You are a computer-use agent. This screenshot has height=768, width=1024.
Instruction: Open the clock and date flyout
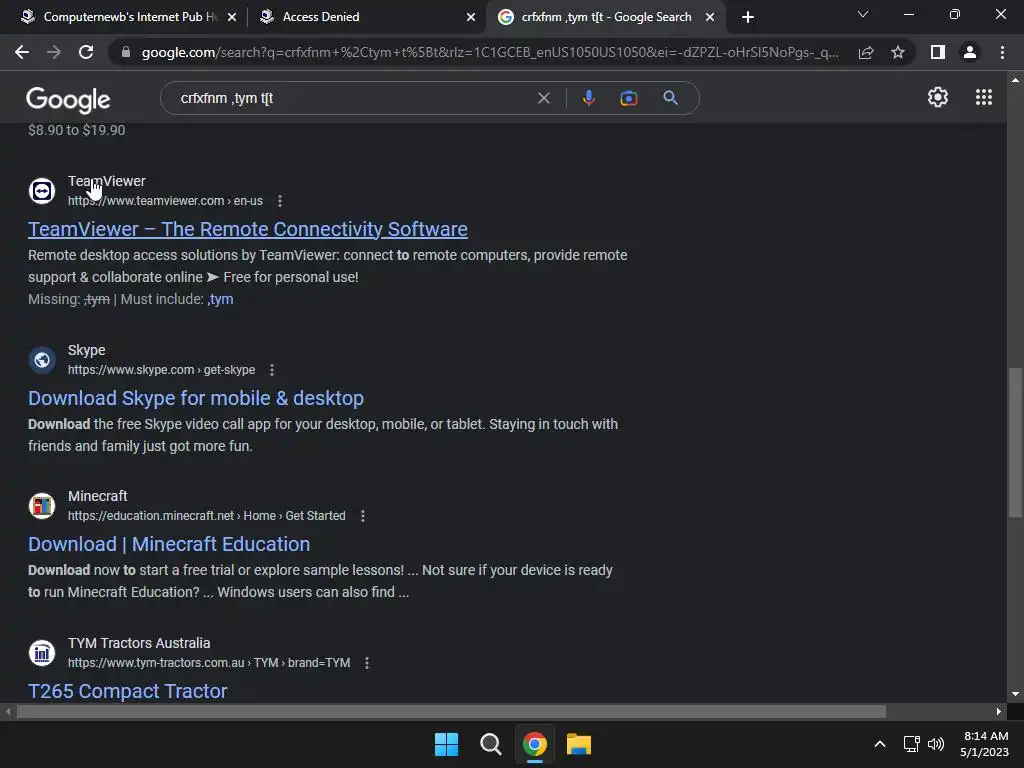pyautogui.click(x=985, y=744)
